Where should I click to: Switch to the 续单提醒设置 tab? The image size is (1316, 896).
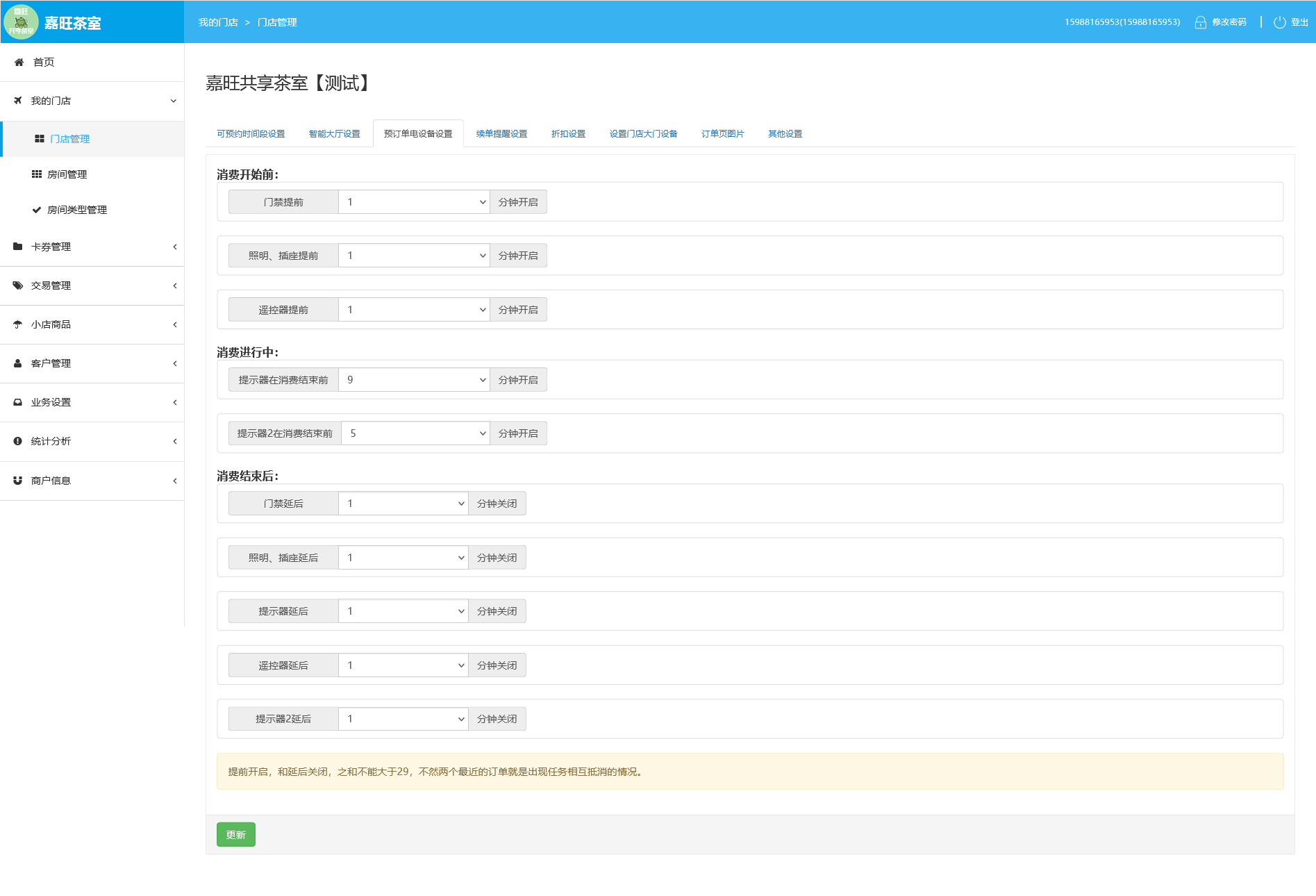[x=502, y=134]
